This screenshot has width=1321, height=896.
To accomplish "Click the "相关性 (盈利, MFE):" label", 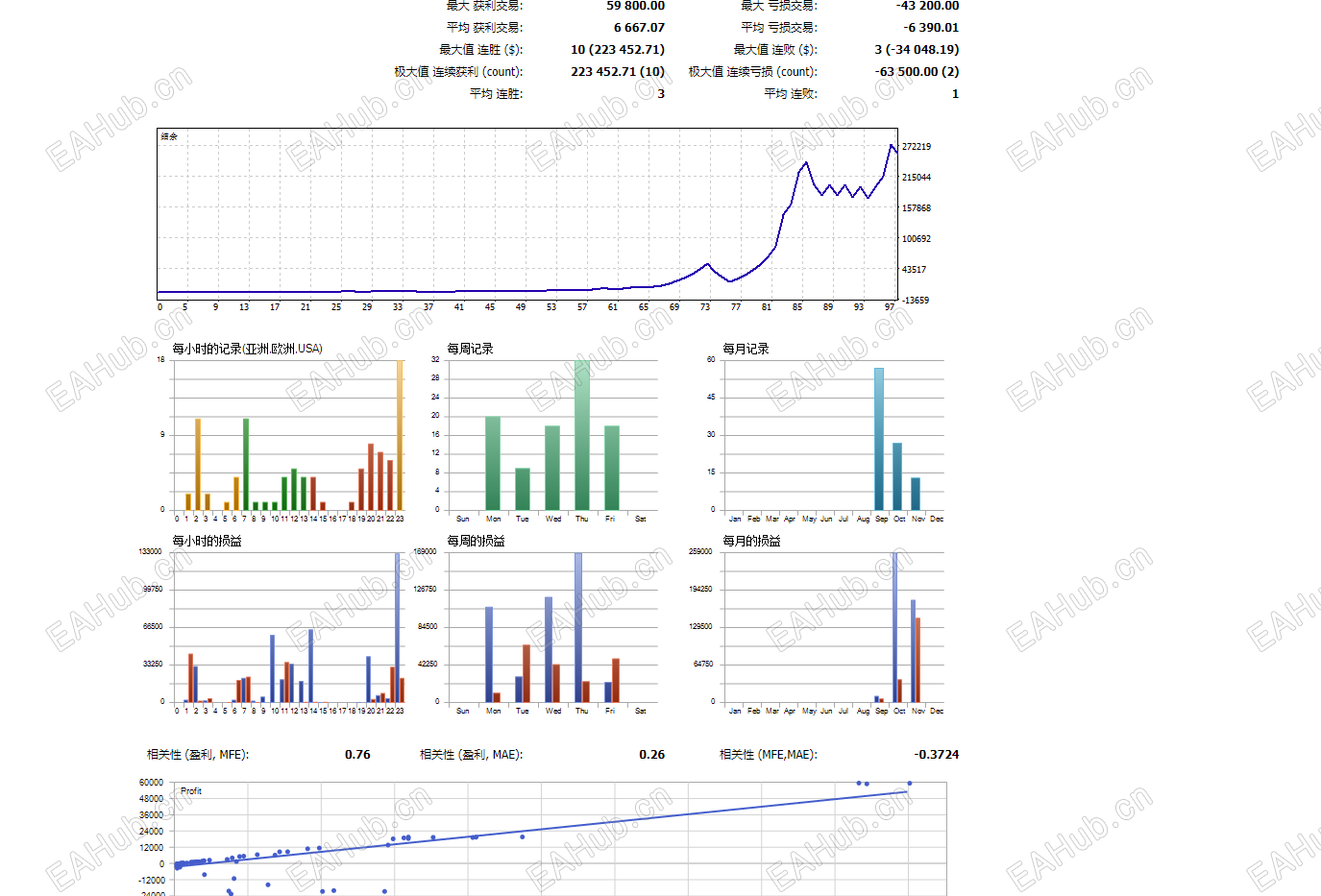I will (x=198, y=755).
